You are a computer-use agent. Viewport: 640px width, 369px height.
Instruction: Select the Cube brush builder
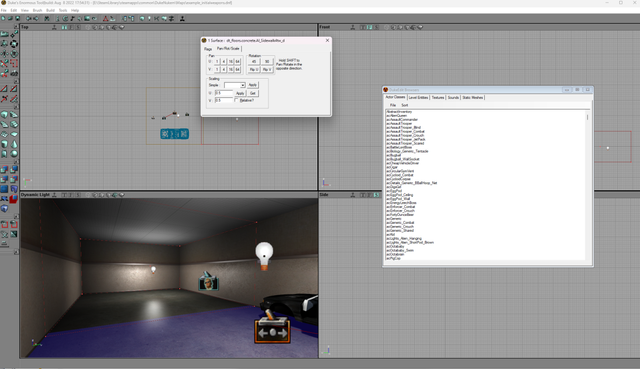click(4, 114)
